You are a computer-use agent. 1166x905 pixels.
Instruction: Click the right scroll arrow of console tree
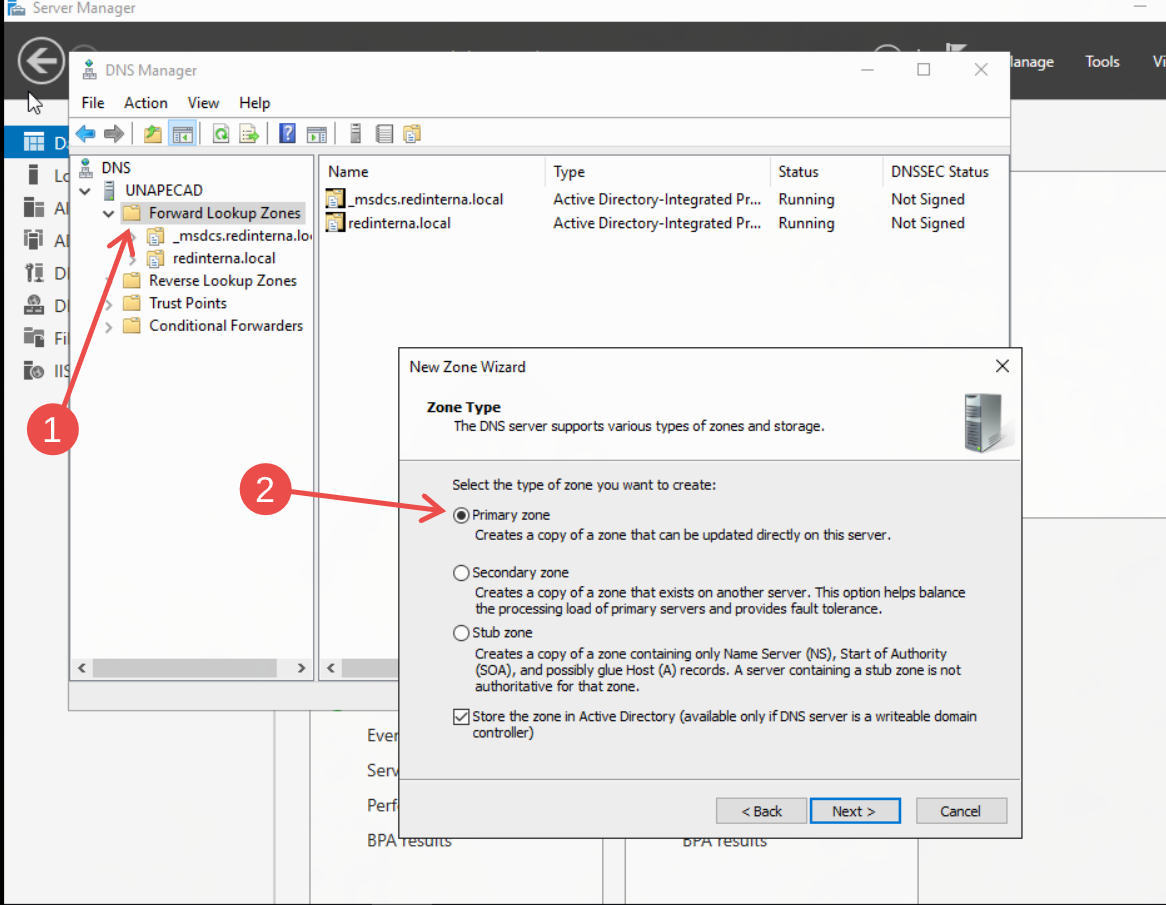tap(301, 668)
